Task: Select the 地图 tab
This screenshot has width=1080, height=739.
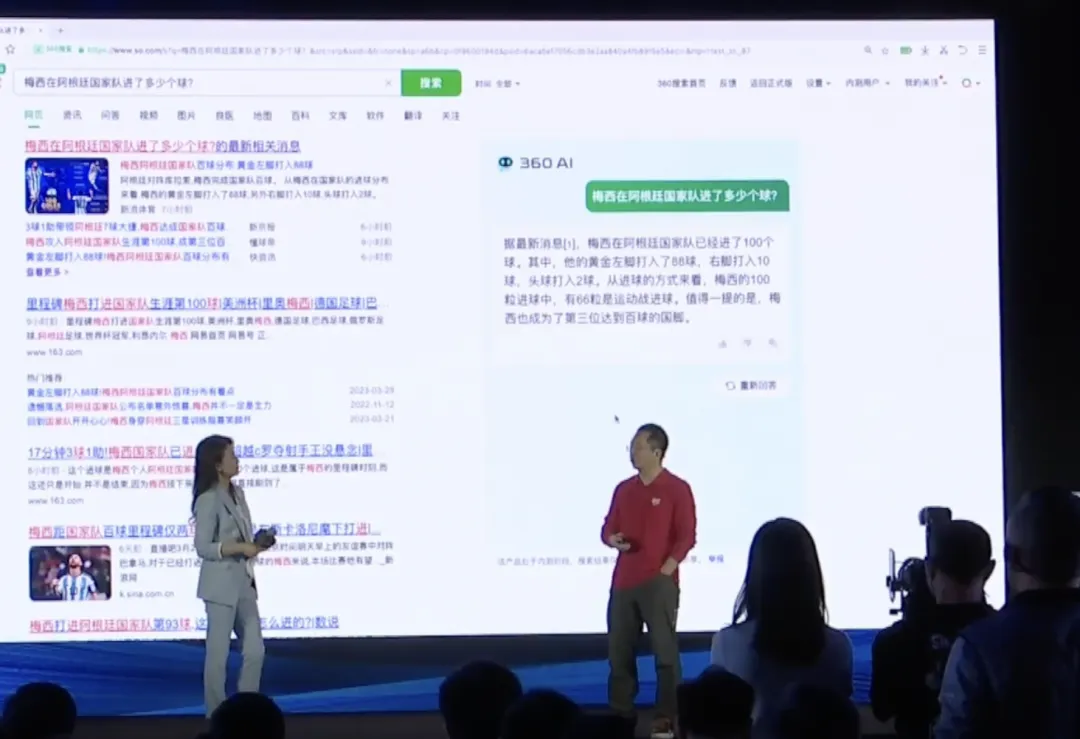Action: pyautogui.click(x=262, y=115)
